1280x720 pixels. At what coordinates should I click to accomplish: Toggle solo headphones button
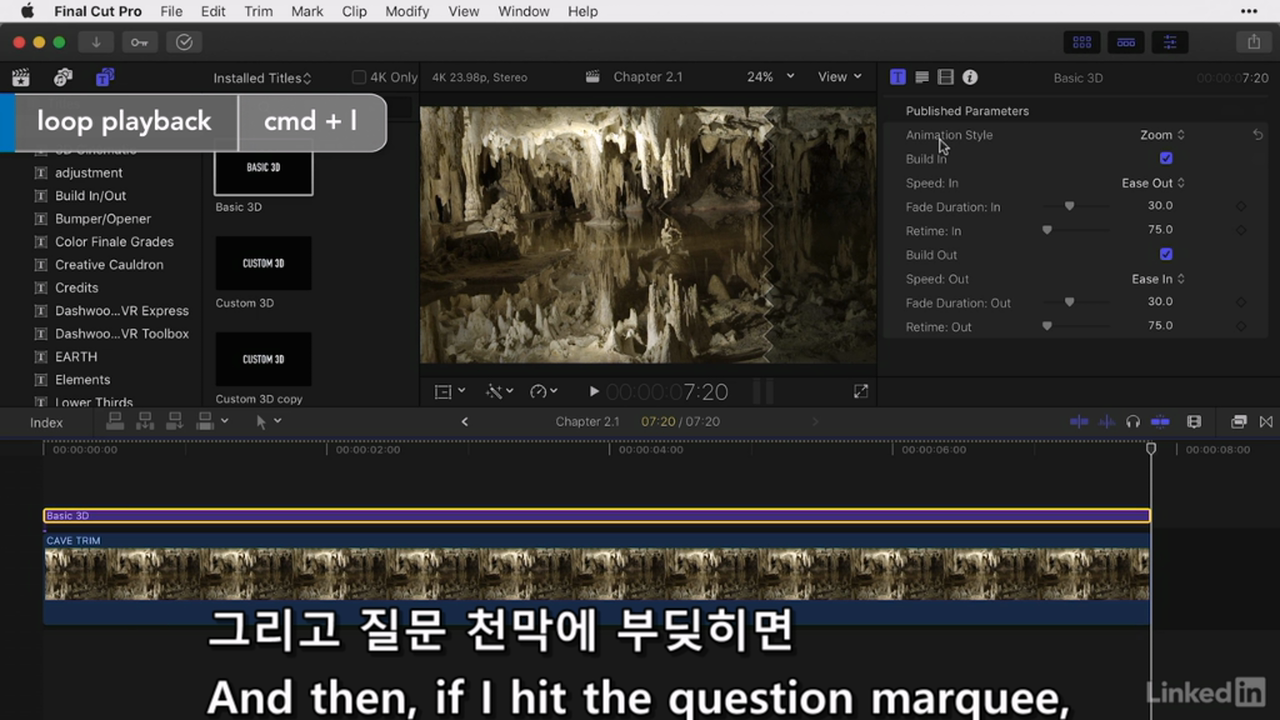point(1133,422)
